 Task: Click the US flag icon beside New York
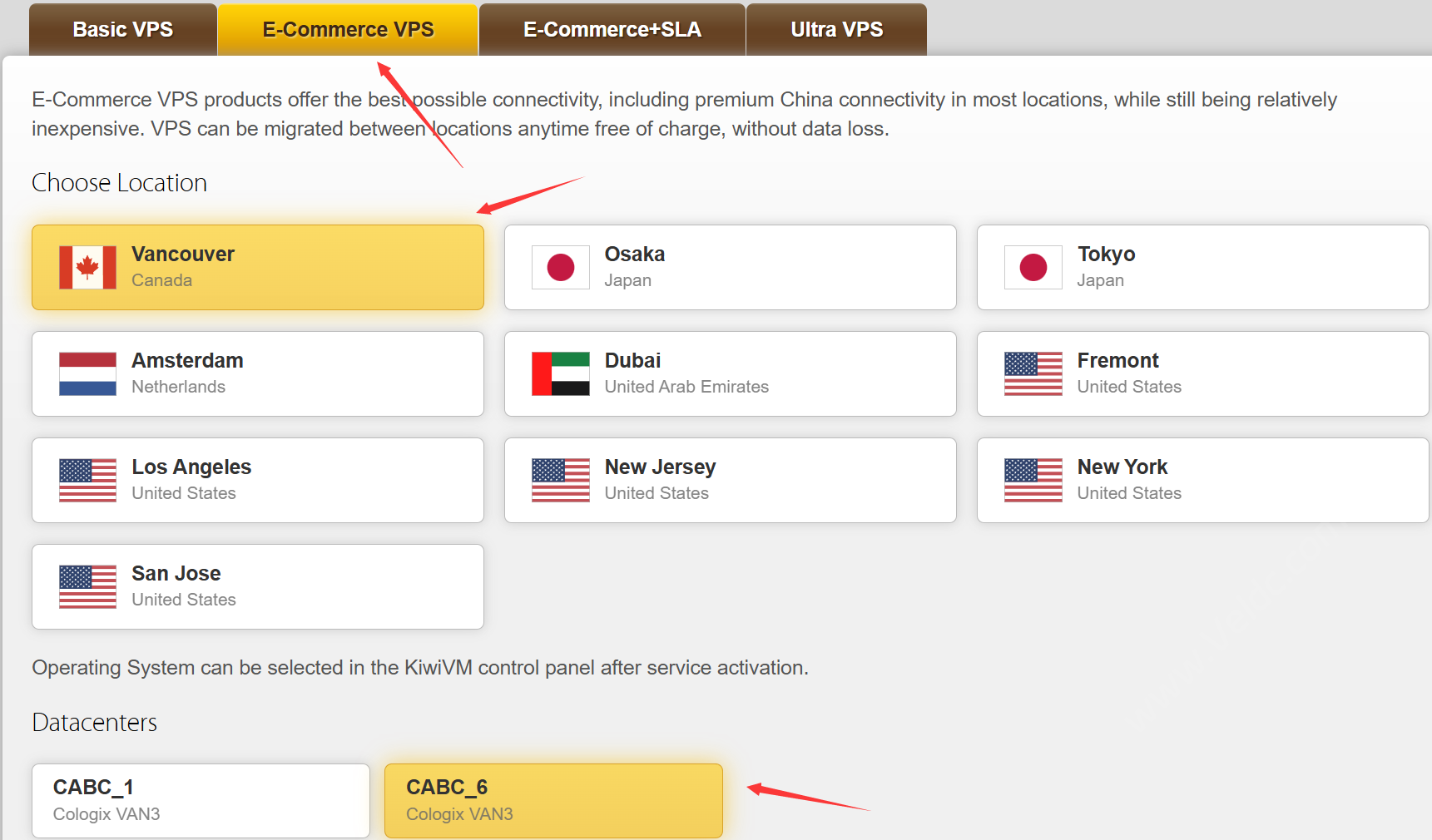(x=1033, y=480)
